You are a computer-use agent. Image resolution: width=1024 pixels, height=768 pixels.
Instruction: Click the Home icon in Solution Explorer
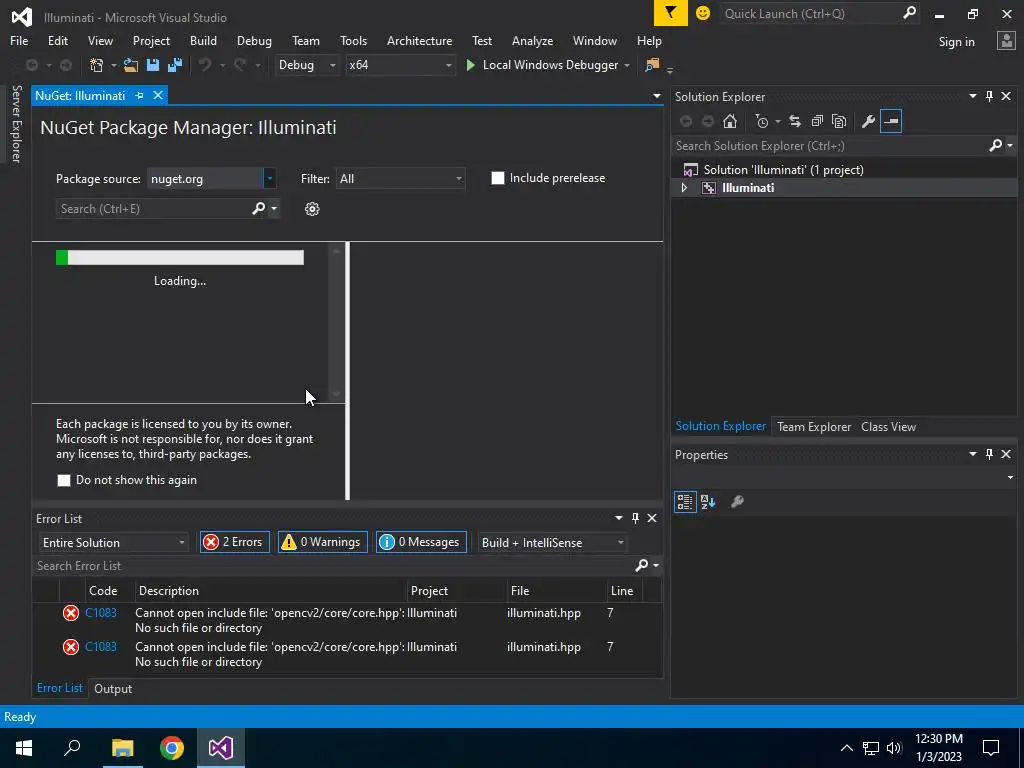[730, 121]
